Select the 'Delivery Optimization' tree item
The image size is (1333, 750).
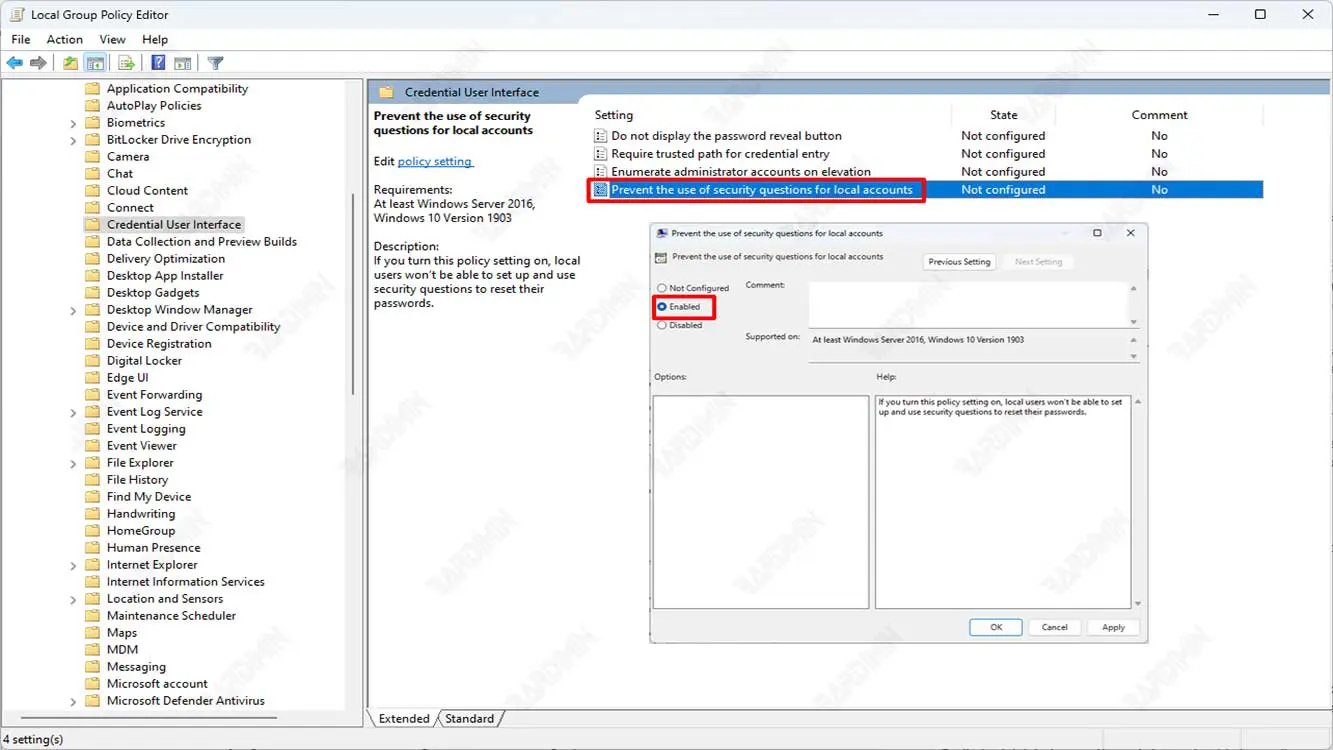166,259
